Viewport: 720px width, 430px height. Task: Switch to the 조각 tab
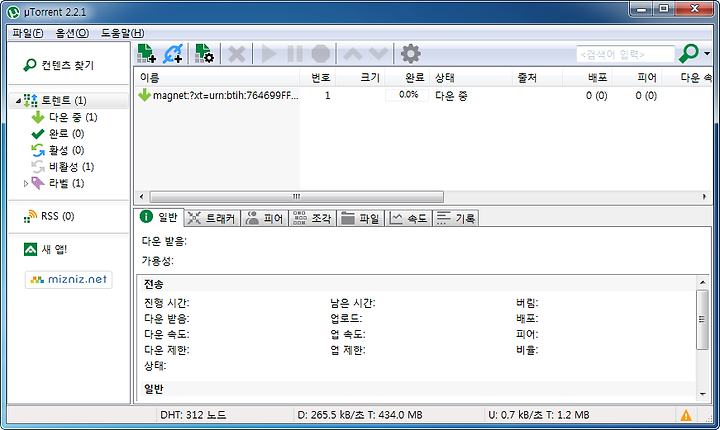tap(312, 219)
